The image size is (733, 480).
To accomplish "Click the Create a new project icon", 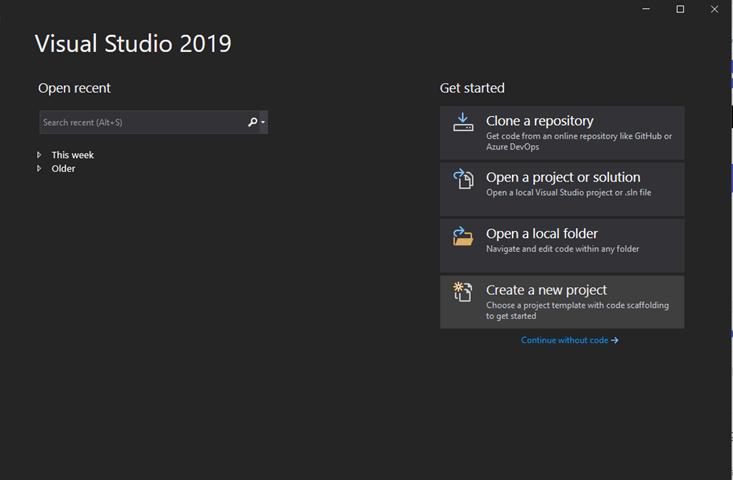I will [463, 292].
